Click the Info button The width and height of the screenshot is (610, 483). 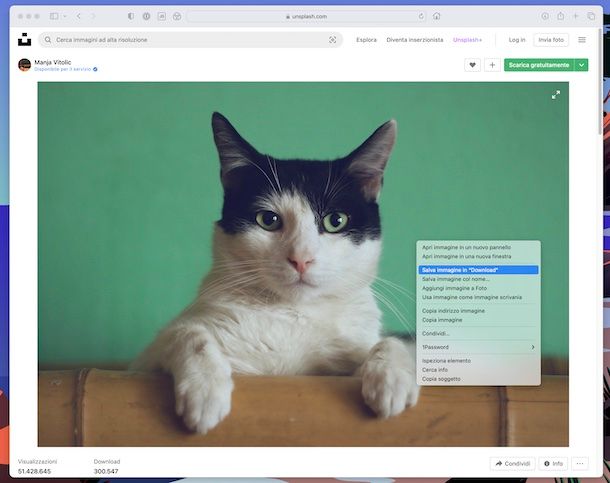(553, 464)
